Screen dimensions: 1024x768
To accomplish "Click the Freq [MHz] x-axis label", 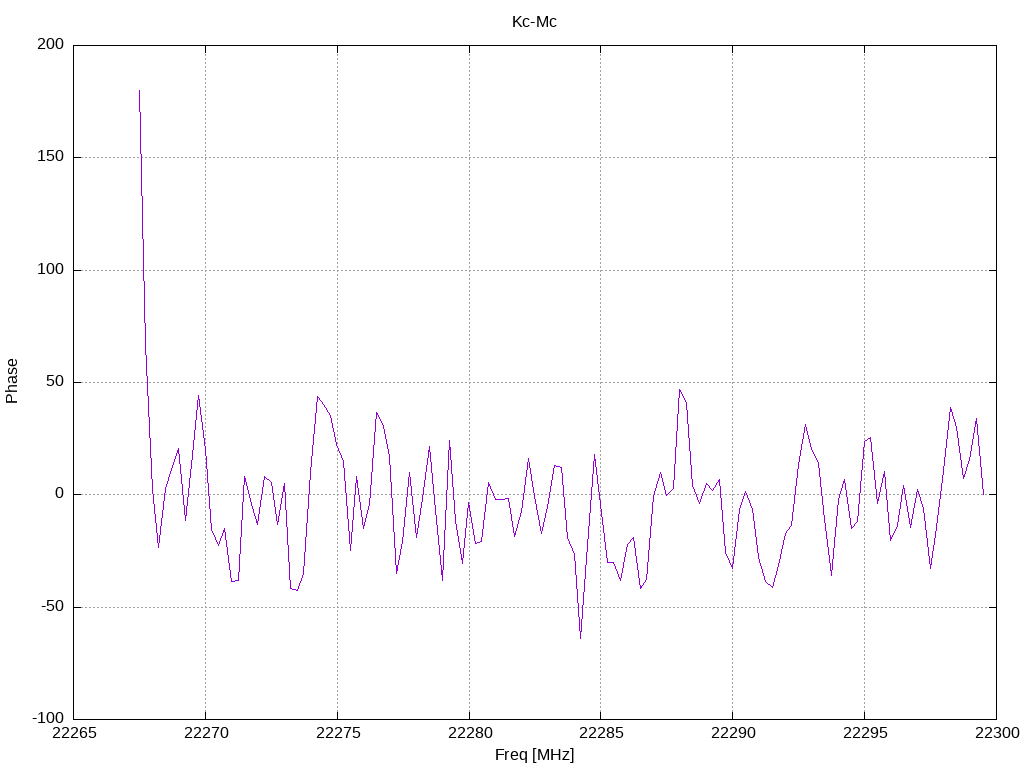I will pyautogui.click(x=534, y=754).
